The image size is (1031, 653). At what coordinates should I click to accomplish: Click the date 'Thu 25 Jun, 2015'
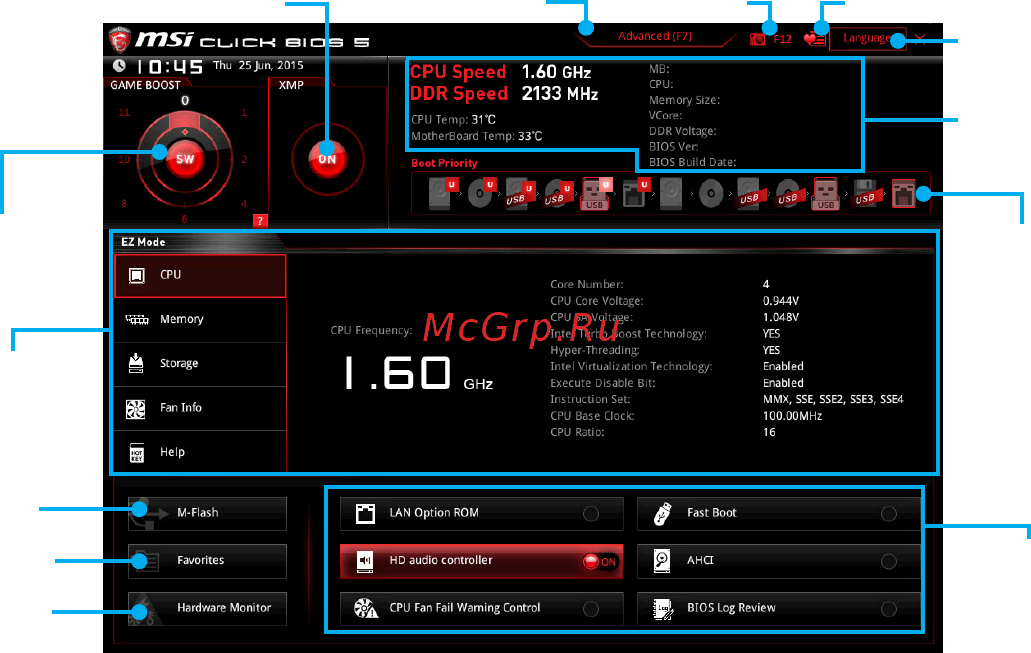coord(258,65)
